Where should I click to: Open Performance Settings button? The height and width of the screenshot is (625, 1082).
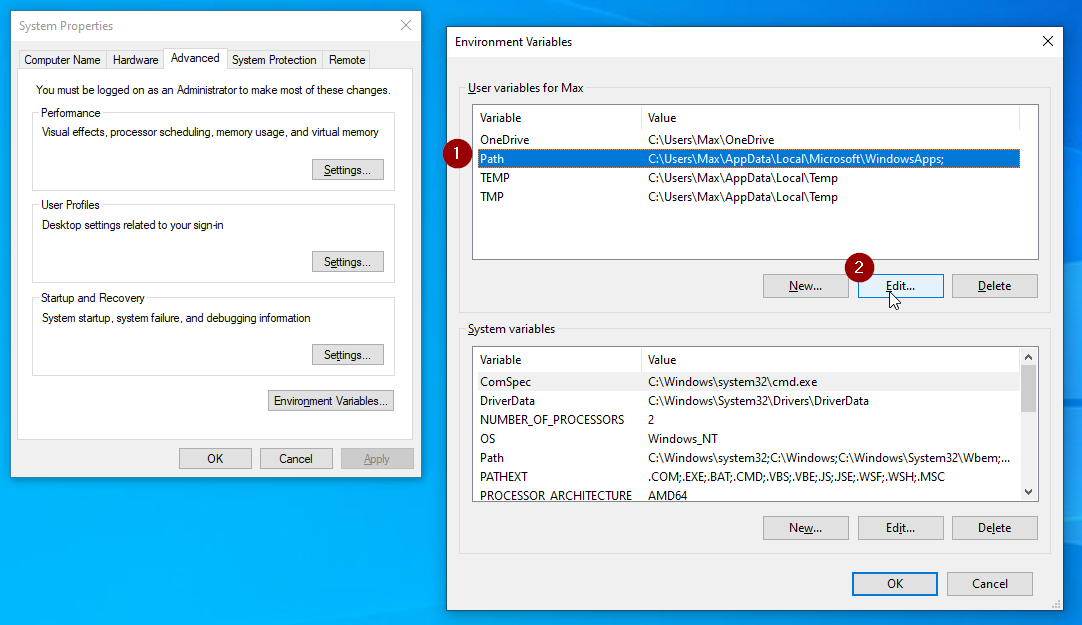347,170
